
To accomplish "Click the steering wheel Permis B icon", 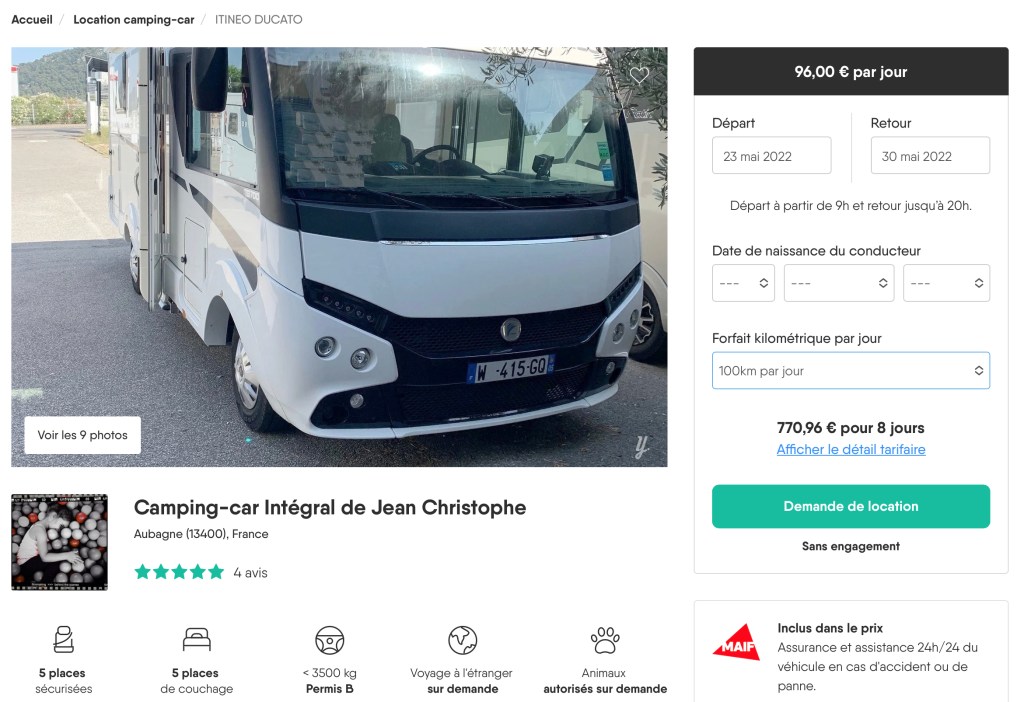I will tap(329, 639).
